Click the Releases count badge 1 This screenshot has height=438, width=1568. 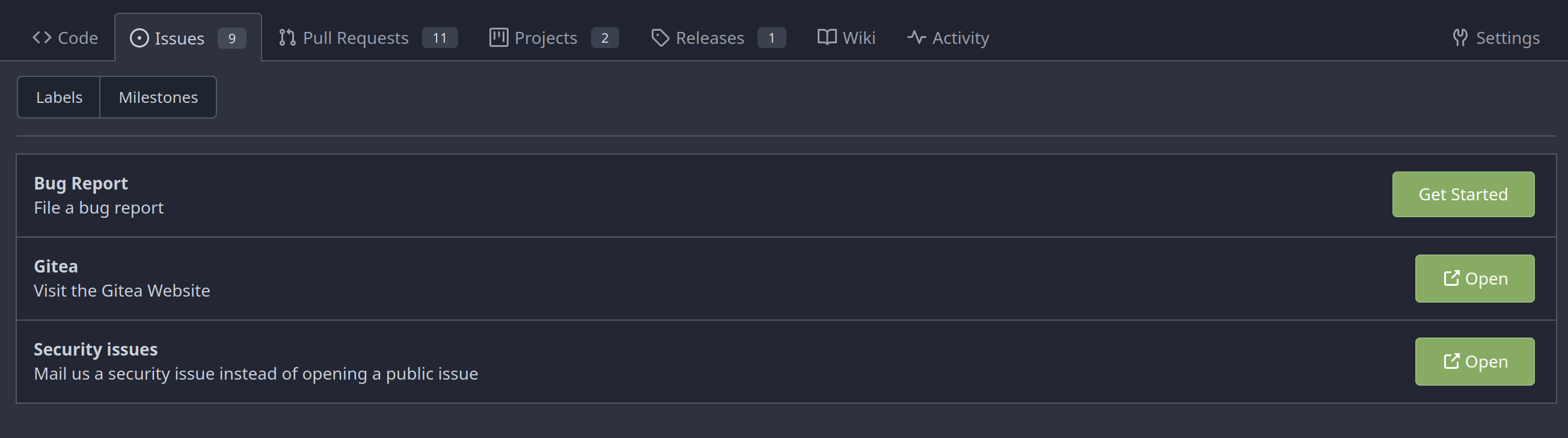click(771, 38)
